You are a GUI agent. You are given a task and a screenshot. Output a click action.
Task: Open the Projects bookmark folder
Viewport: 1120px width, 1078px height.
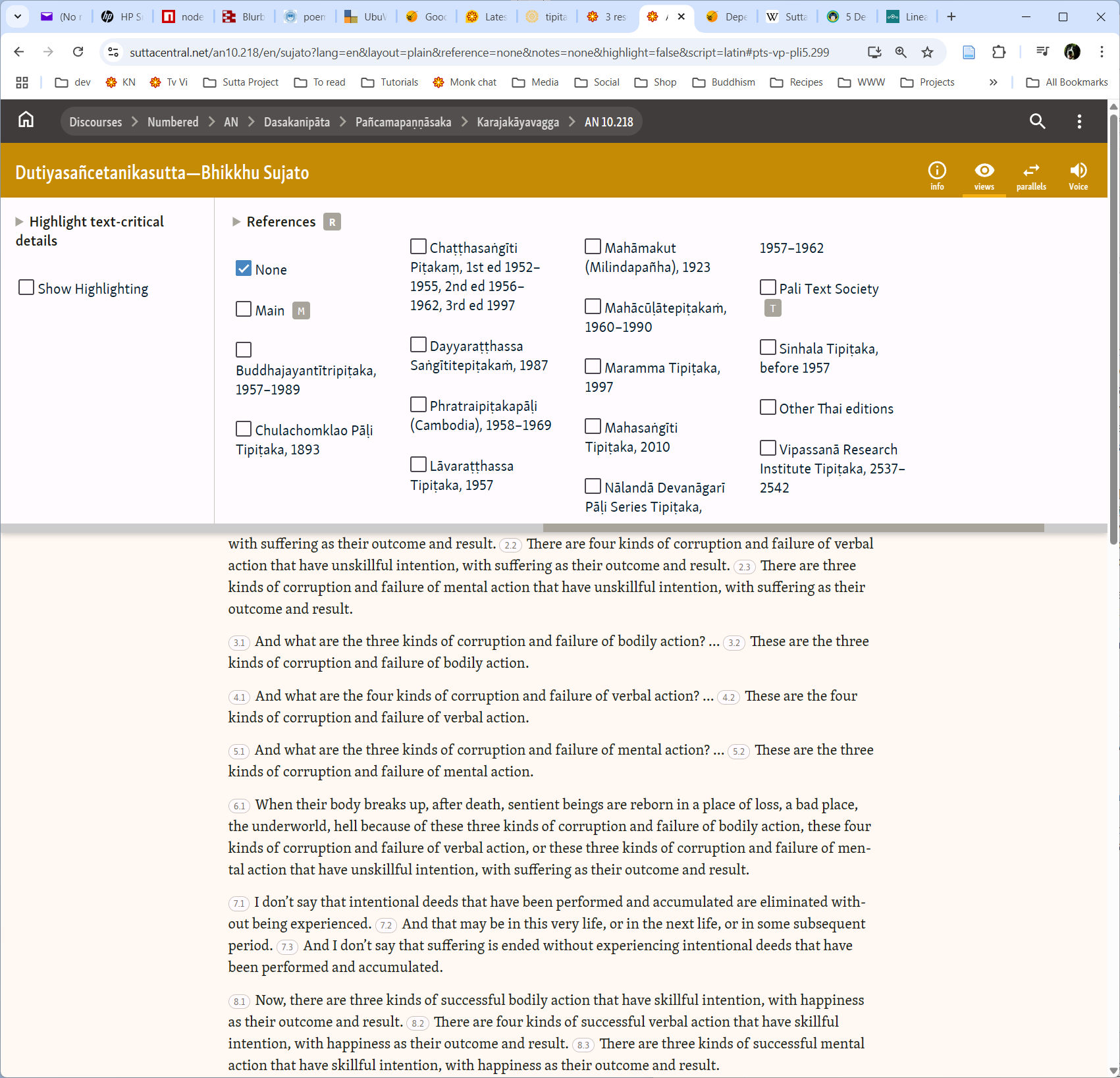point(928,82)
